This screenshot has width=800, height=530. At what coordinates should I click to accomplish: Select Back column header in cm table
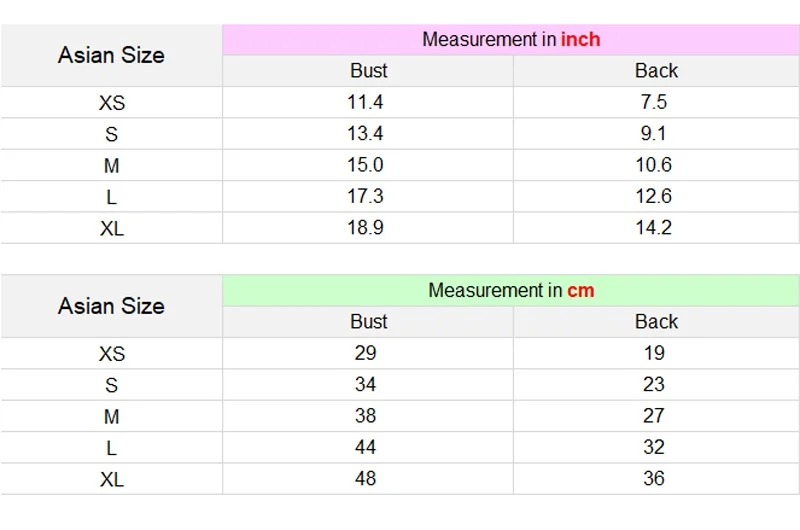pyautogui.click(x=656, y=322)
